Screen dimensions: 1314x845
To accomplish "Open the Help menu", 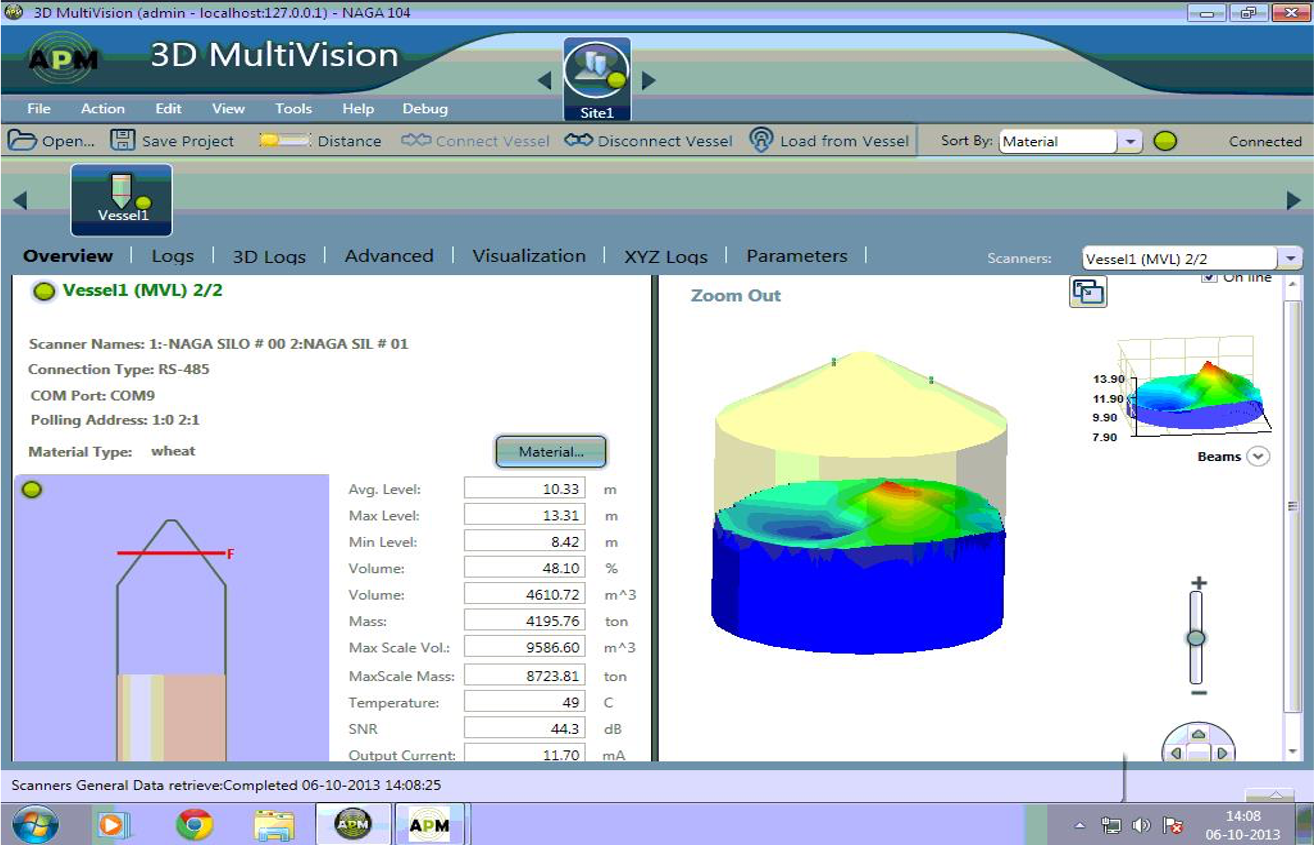I will tap(358, 108).
